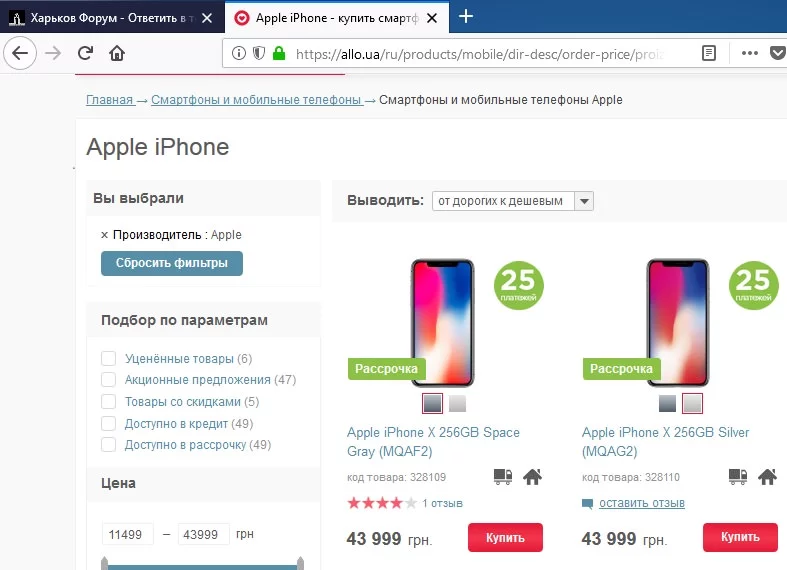Remove the Производитель Apple filter with x
This screenshot has height=570, width=787.
[x=104, y=235]
